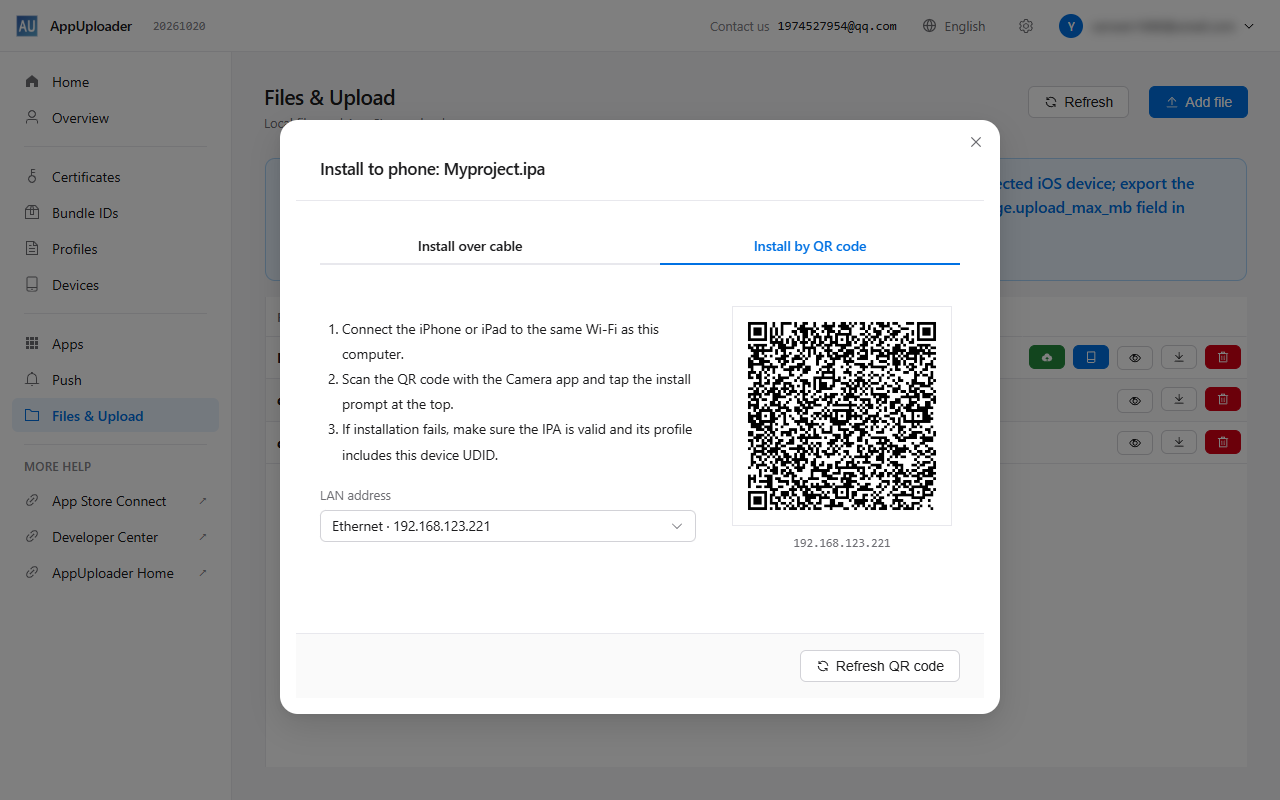The width and height of the screenshot is (1280, 800).
Task: Click the red trash icon beside the phone button row
Action: tap(1223, 357)
